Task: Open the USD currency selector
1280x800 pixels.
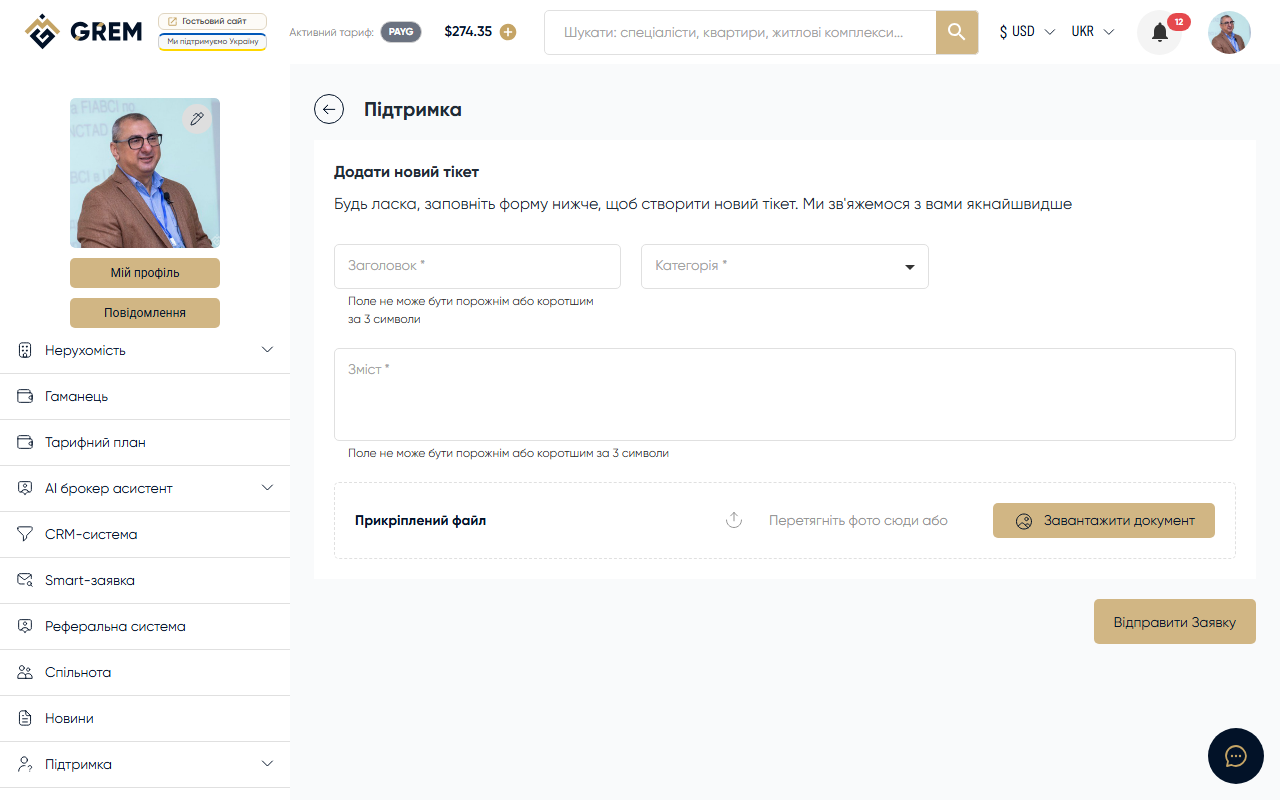Action: (1027, 32)
